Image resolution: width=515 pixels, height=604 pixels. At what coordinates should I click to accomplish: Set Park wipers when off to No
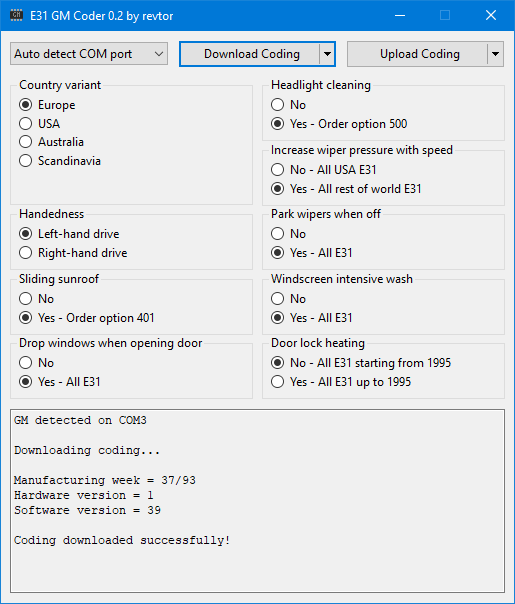[289, 233]
